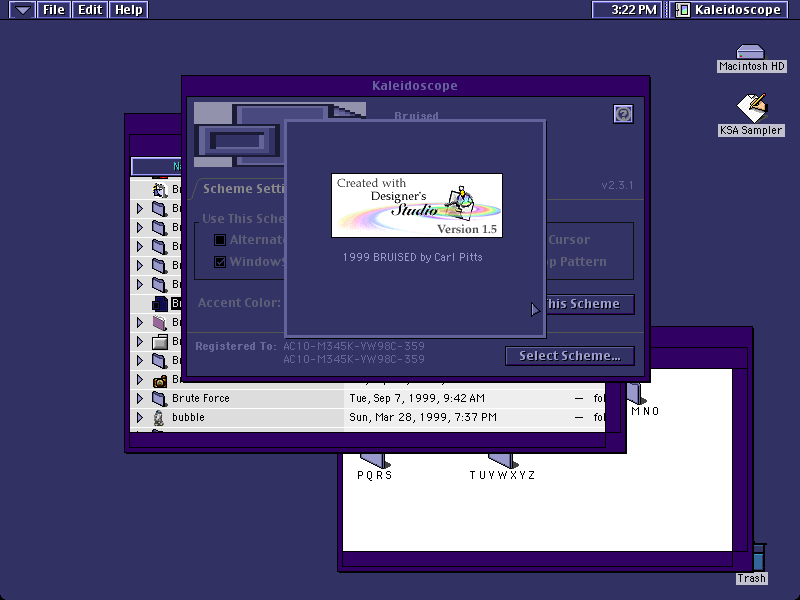The image size is (800, 600).
Task: Click the Name column header in list window
Action: click(x=156, y=166)
